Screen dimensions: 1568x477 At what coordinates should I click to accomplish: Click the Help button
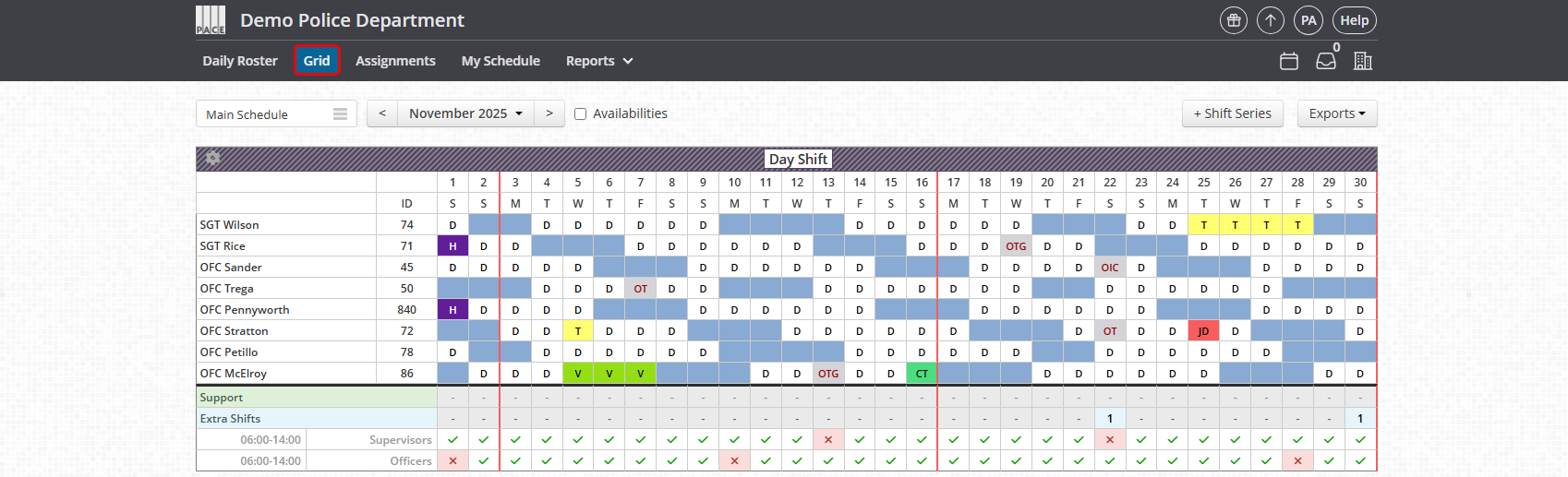click(x=1354, y=20)
